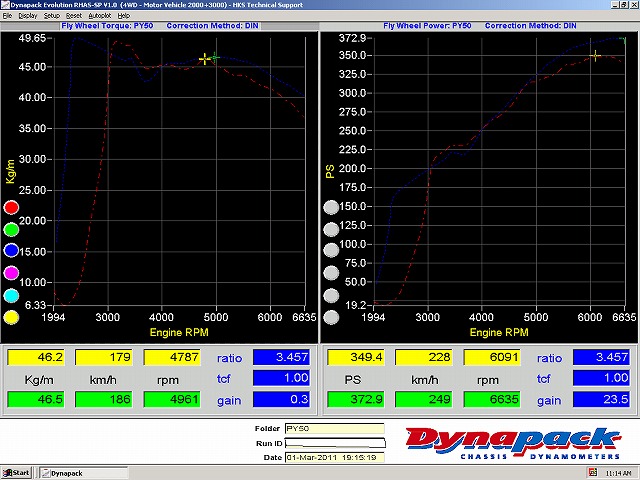Image resolution: width=640 pixels, height=480 pixels.
Task: Click the grey run circle beside the 50.0 label
Action: [331, 296]
